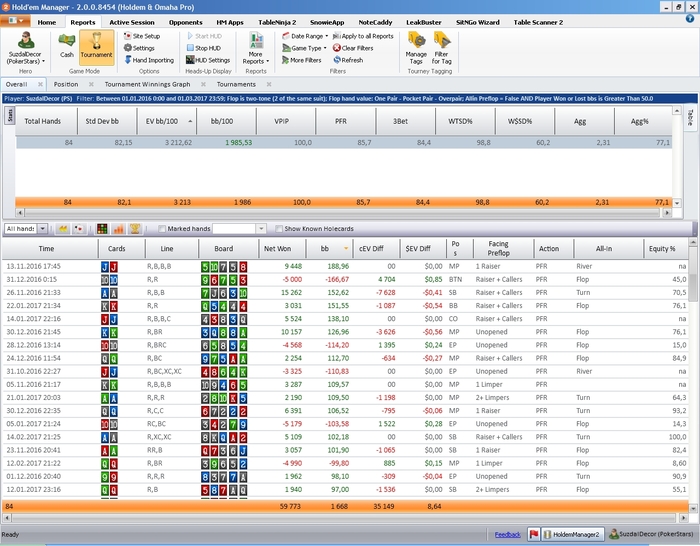Viewport: 700px width, 546px height.
Task: Click the Table side panel tab
Action: [690, 117]
